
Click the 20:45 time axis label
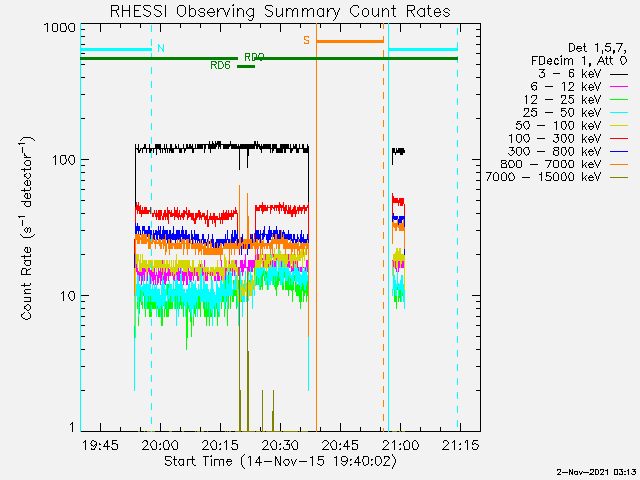point(340,444)
